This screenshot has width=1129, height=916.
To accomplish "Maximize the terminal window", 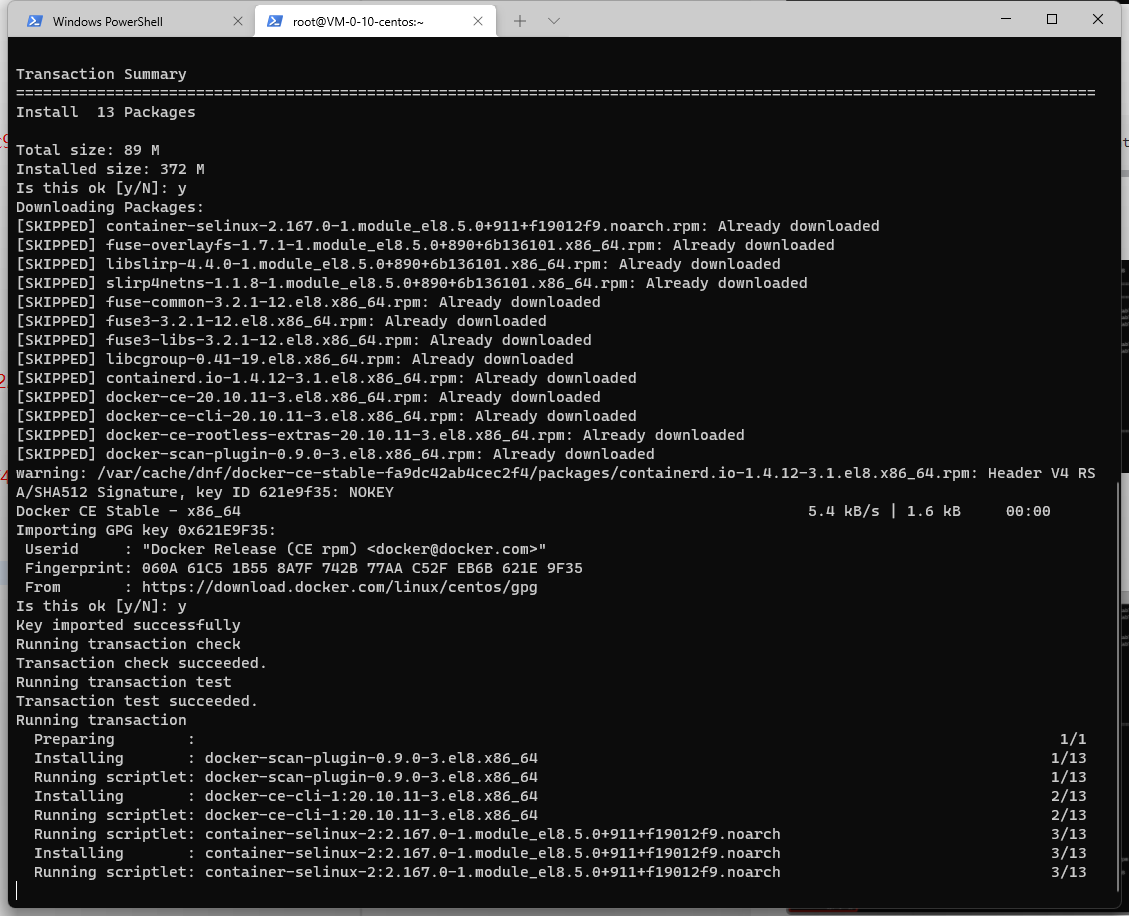I will coord(1051,19).
